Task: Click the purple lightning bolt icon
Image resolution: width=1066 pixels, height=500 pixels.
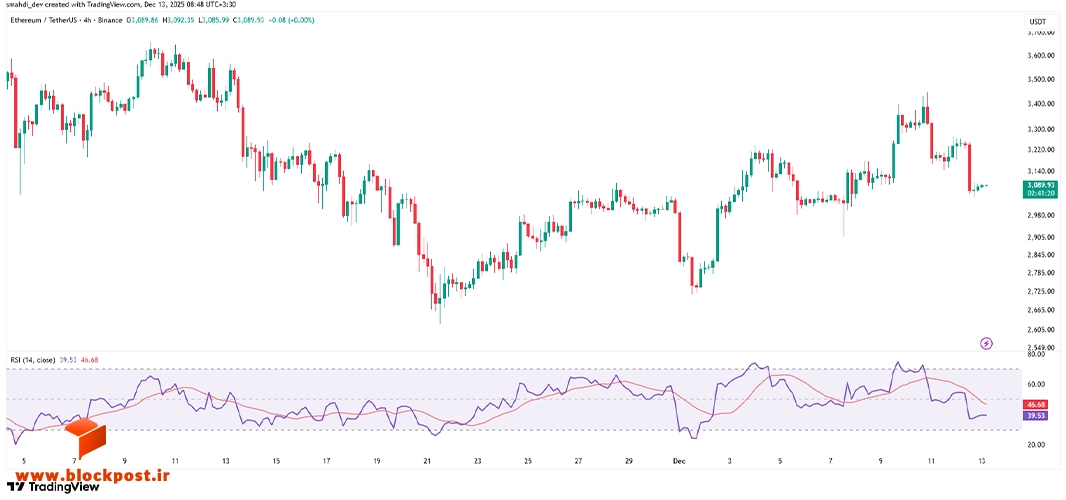Action: pos(986,343)
